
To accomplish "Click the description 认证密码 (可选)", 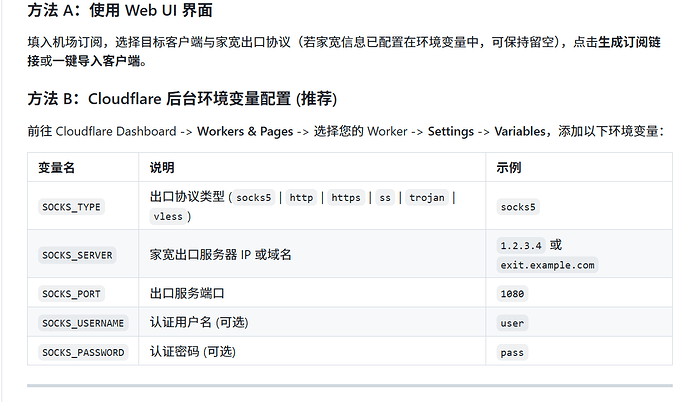I will pos(193,351).
